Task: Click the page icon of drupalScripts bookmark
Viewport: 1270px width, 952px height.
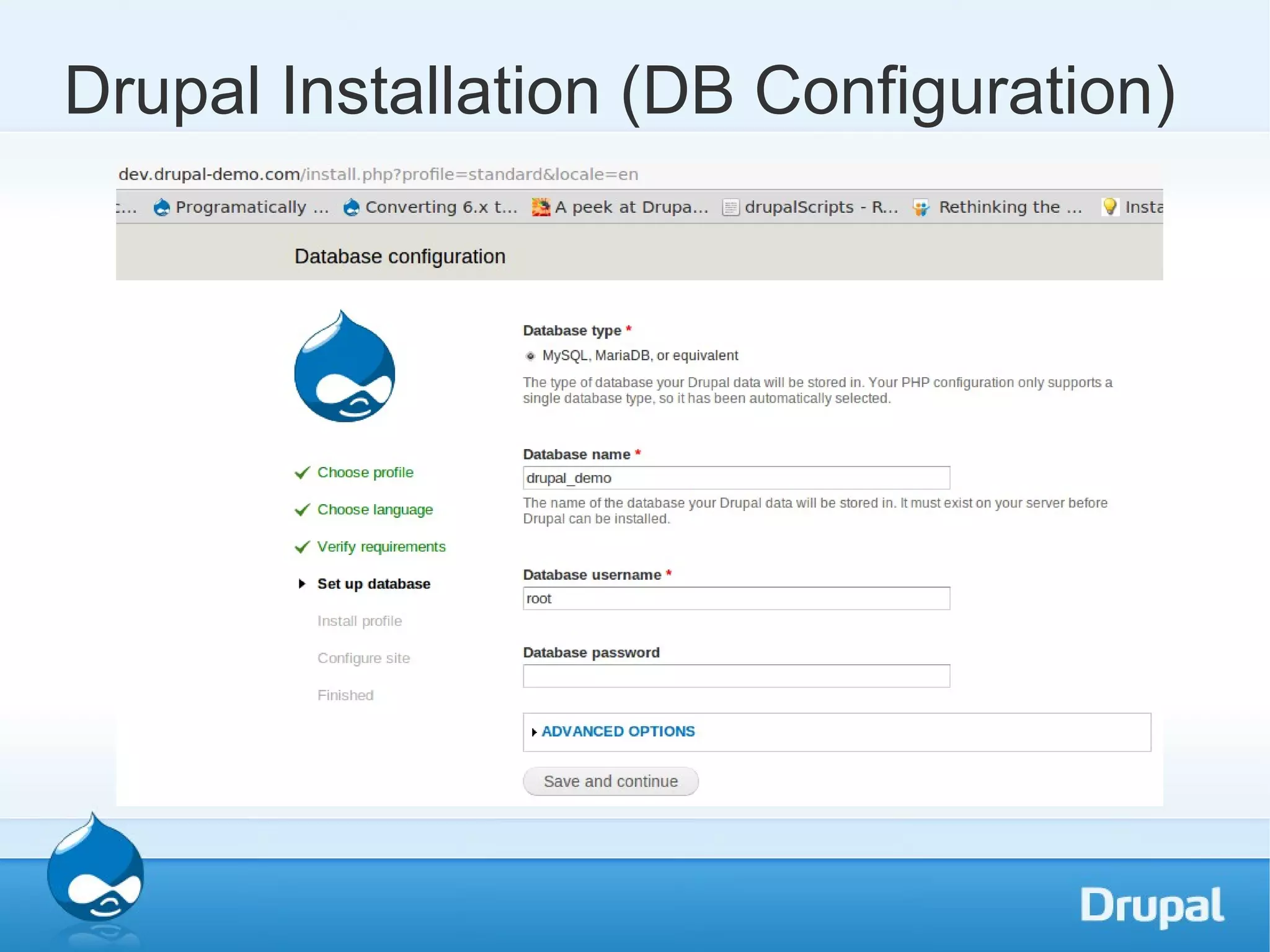Action: click(x=730, y=207)
